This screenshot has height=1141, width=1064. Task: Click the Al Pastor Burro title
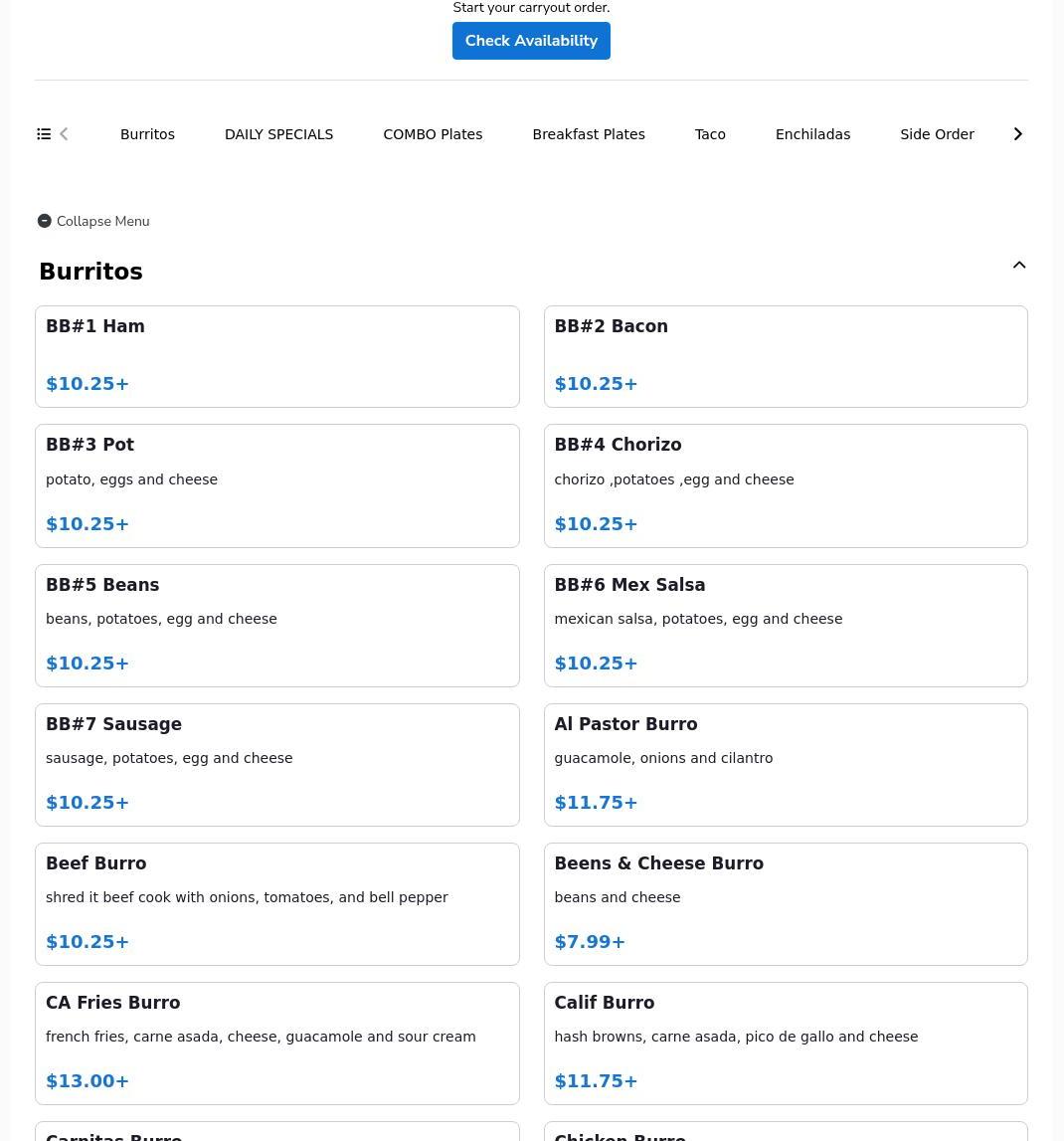[x=625, y=724]
